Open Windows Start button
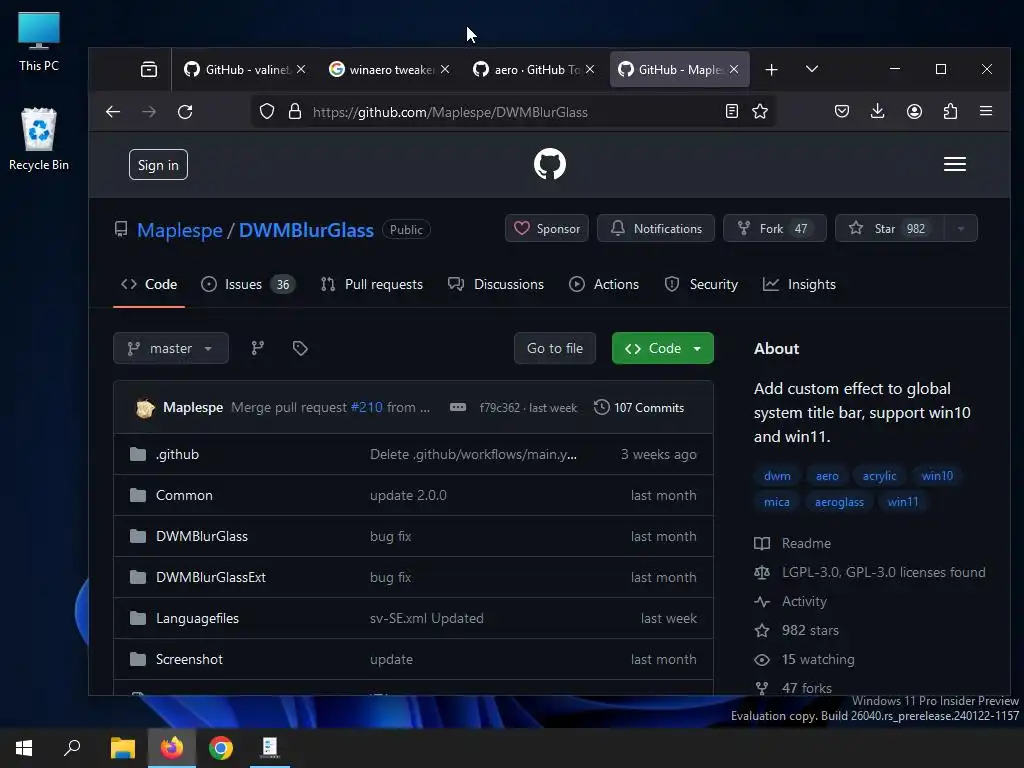 click(x=24, y=748)
